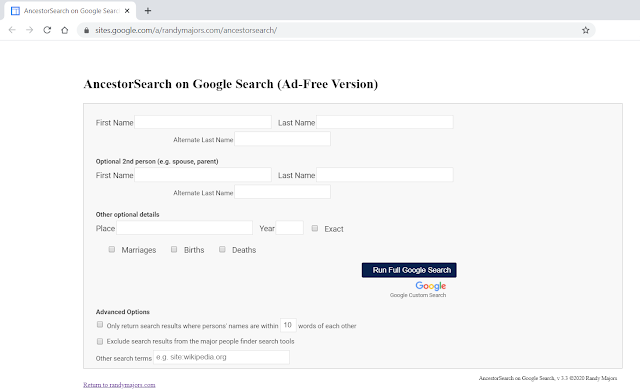Click the Other search terms field
The height and width of the screenshot is (391, 640).
(222, 357)
